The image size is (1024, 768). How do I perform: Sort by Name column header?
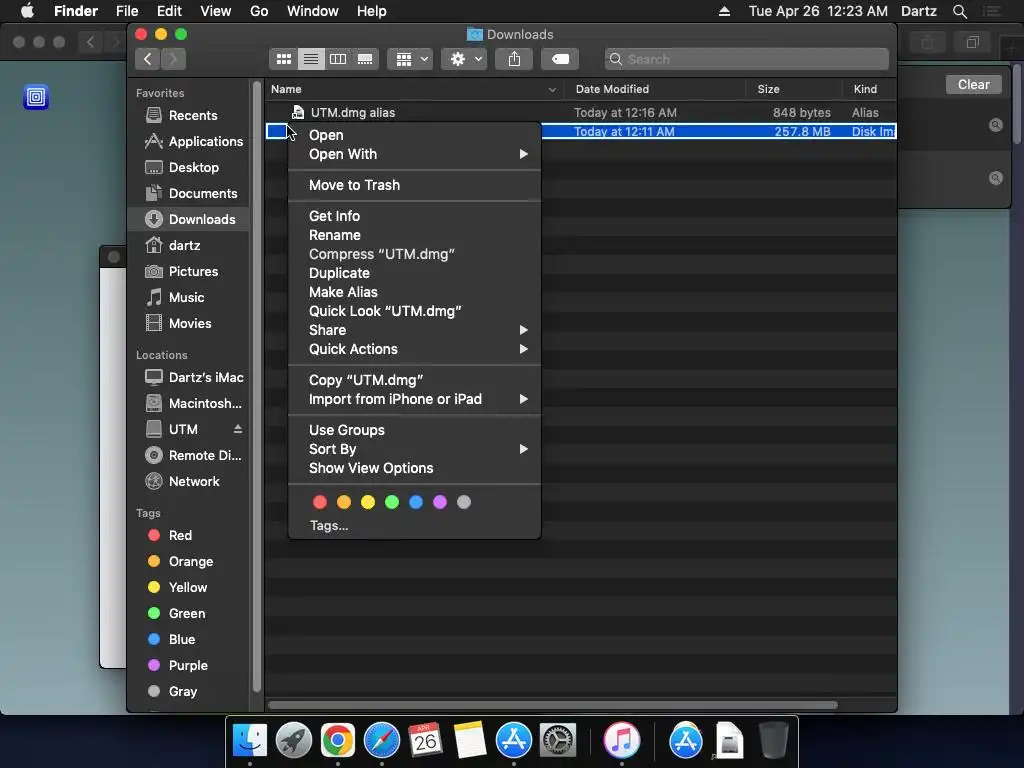click(415, 89)
